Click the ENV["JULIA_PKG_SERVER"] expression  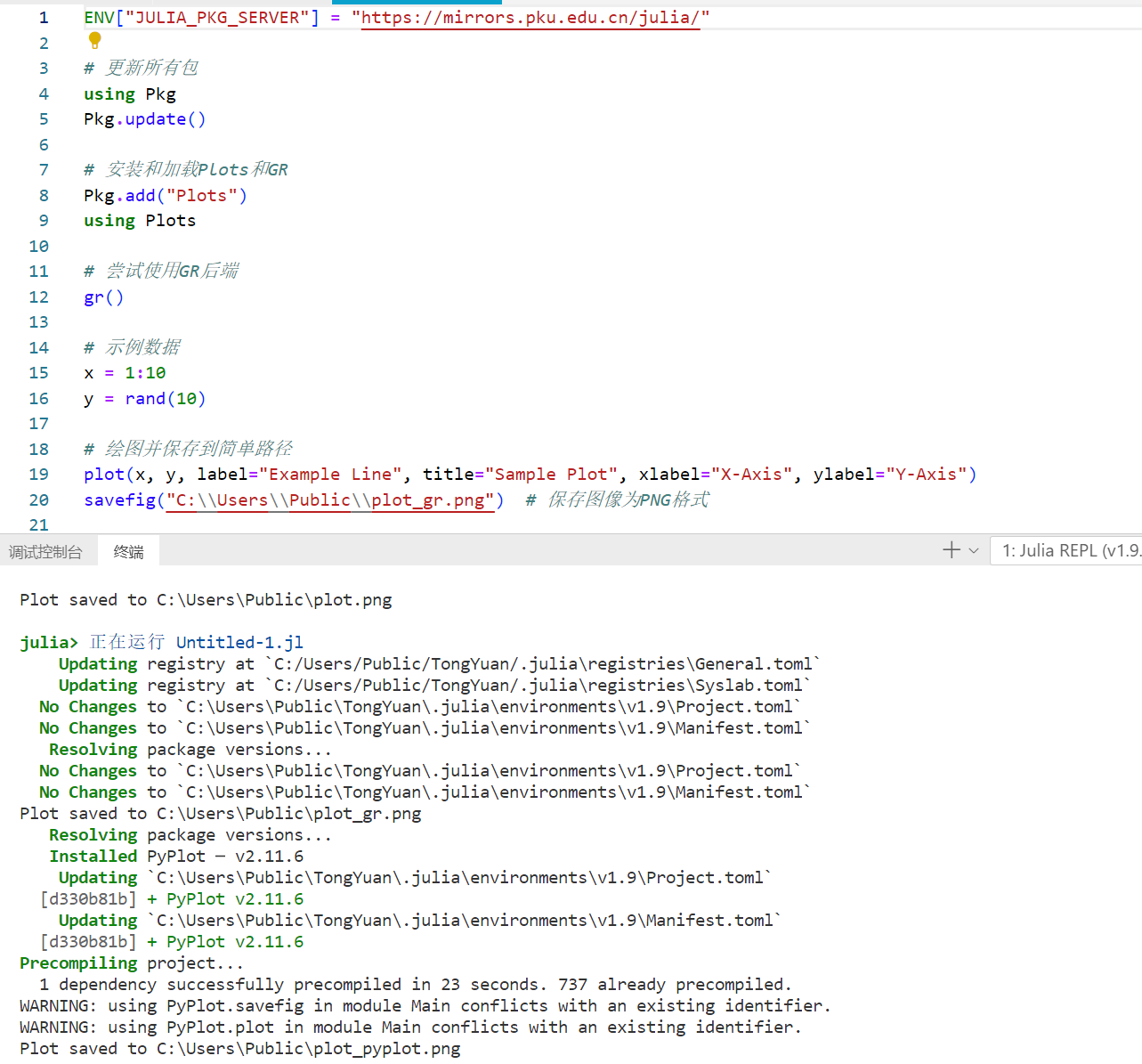pyautogui.click(x=201, y=18)
